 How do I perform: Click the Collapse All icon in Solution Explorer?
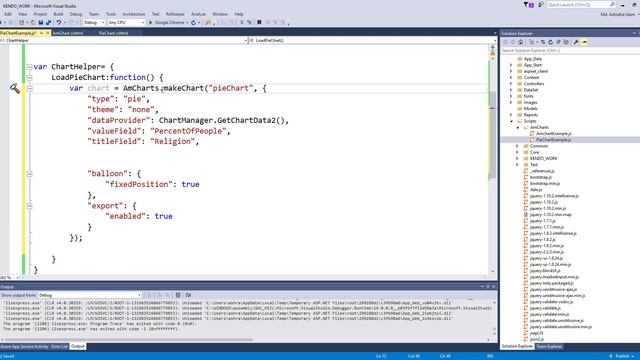point(558,42)
